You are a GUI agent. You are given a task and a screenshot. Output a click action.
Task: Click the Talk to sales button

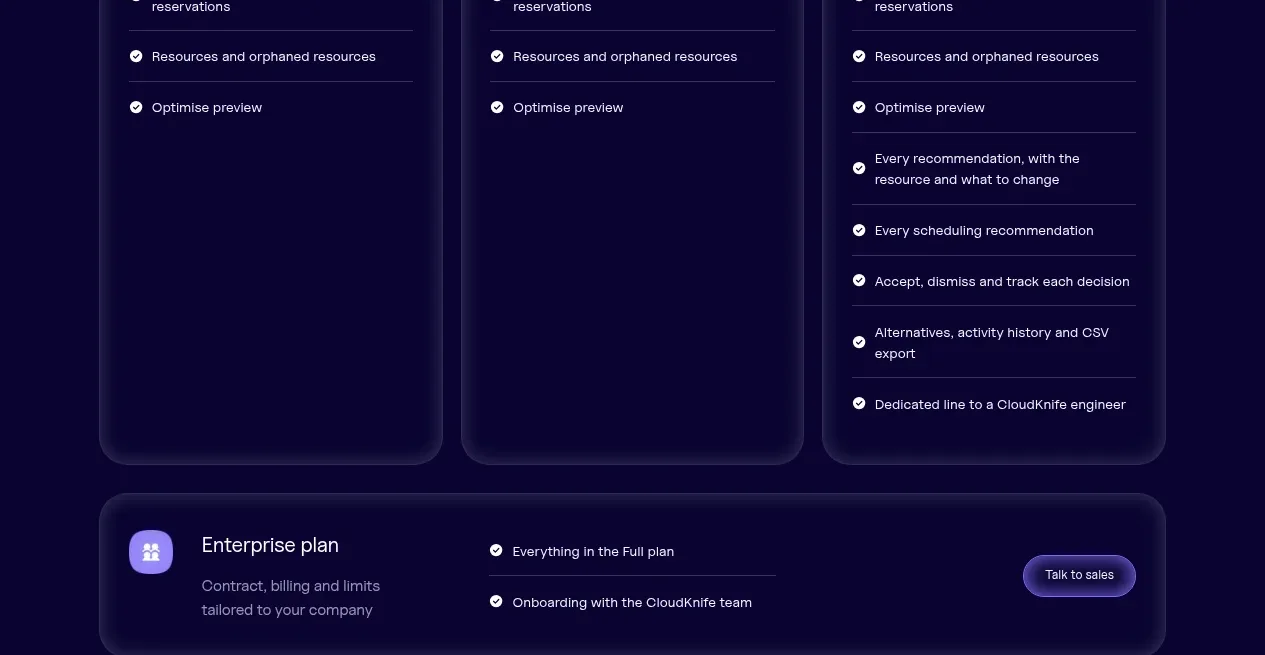(1079, 575)
